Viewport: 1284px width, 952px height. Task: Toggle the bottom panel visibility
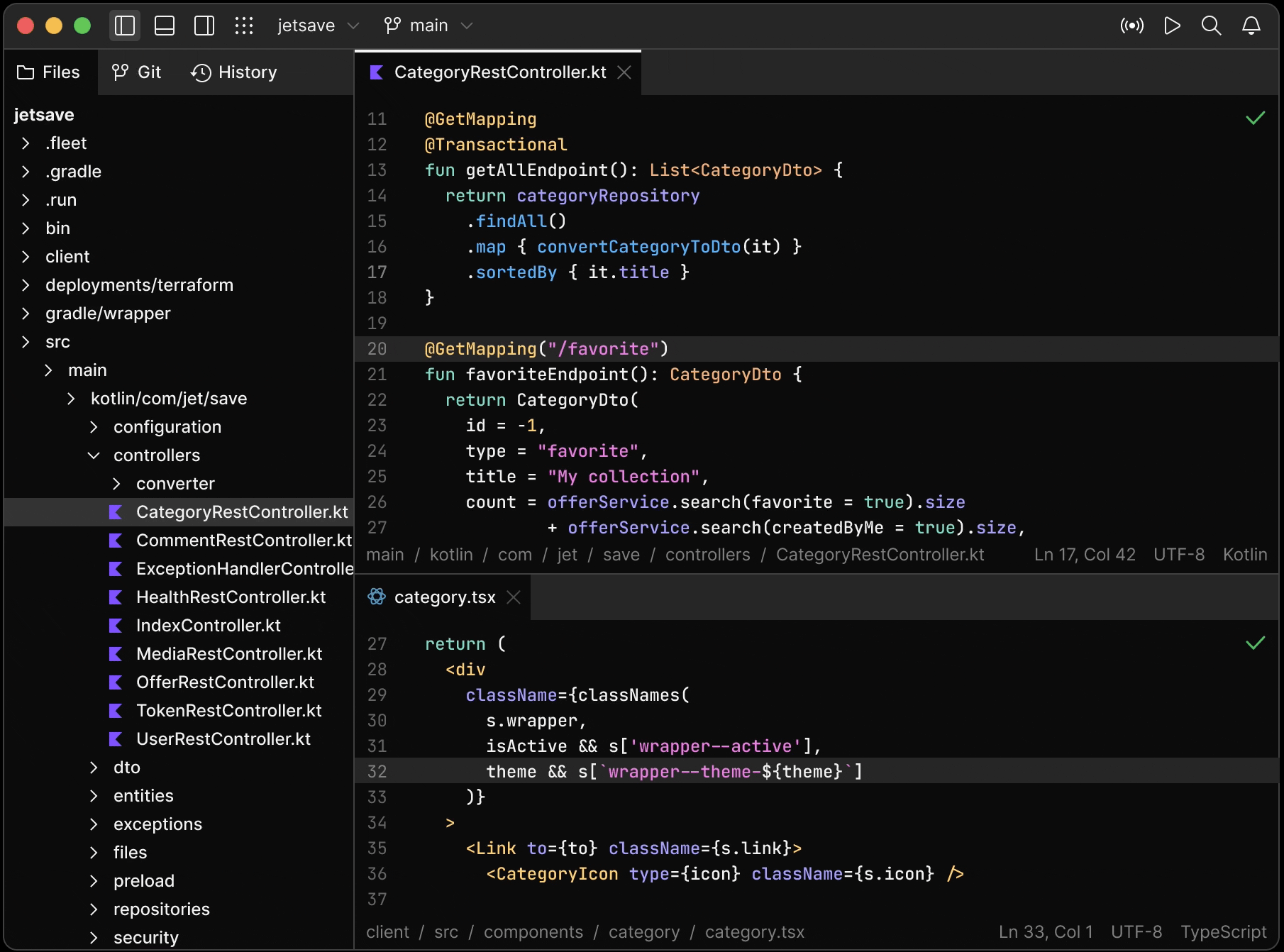click(165, 26)
